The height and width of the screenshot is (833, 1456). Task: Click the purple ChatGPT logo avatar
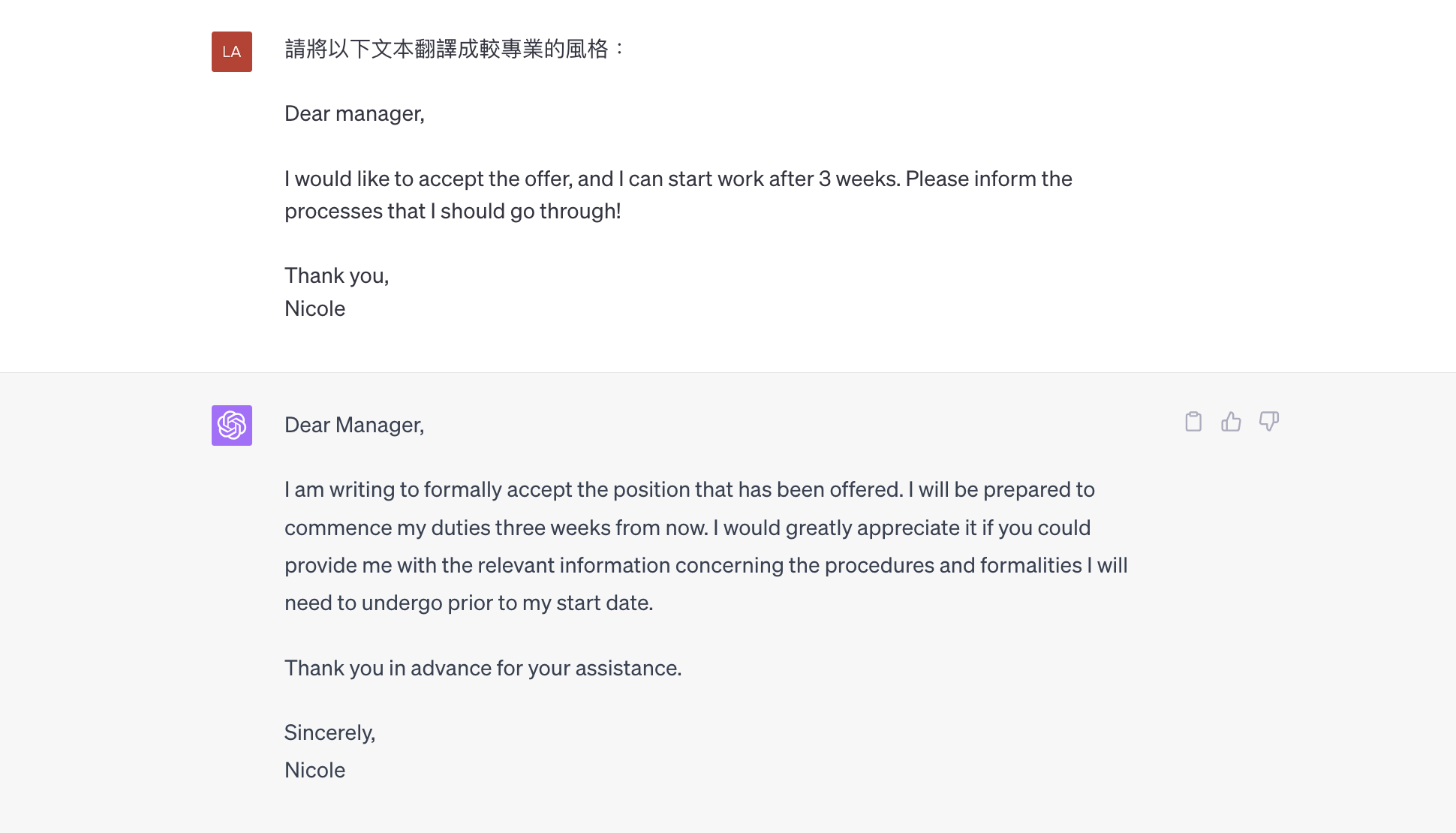(x=232, y=426)
